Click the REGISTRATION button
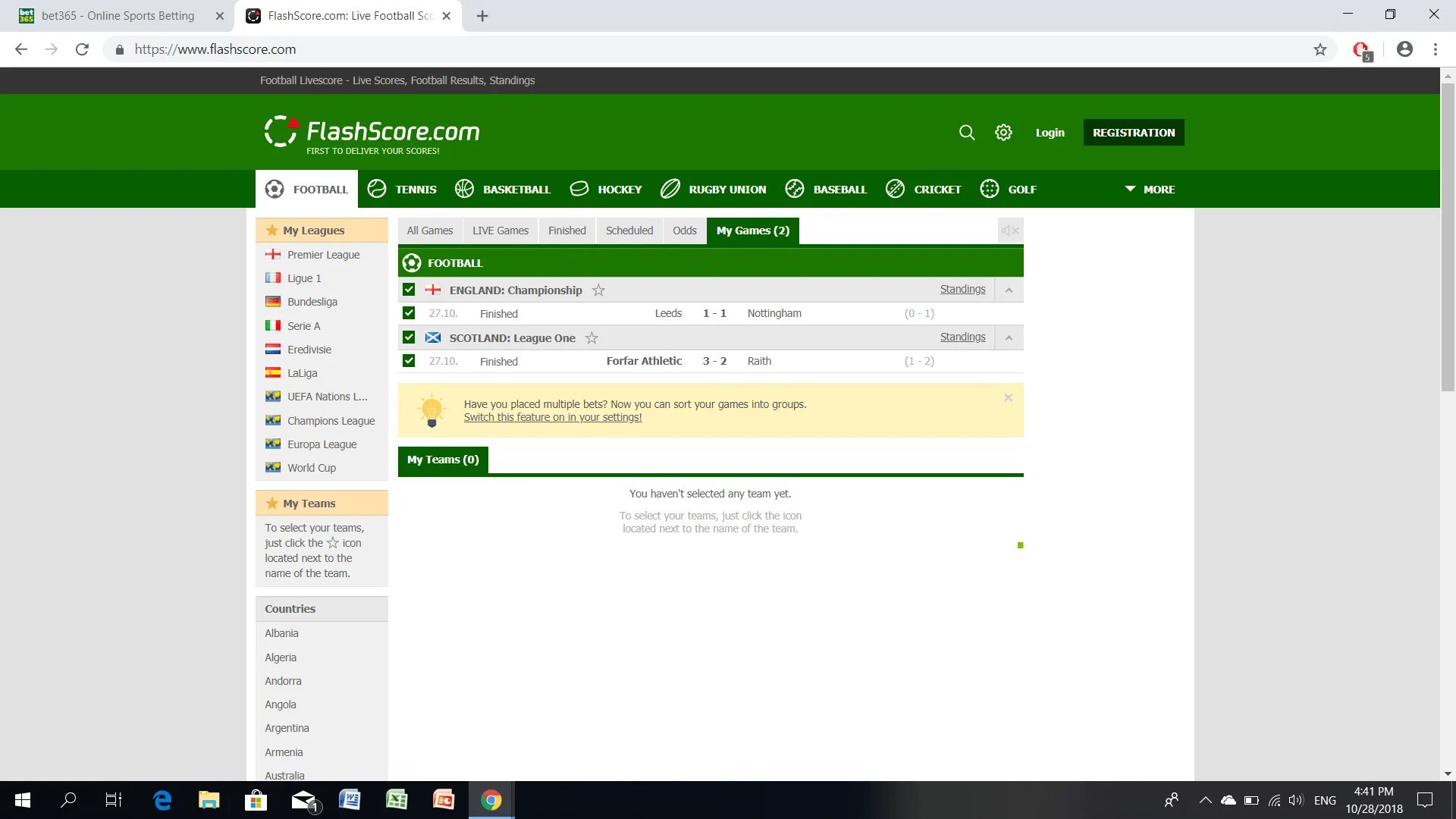The height and width of the screenshot is (819, 1456). [1134, 132]
